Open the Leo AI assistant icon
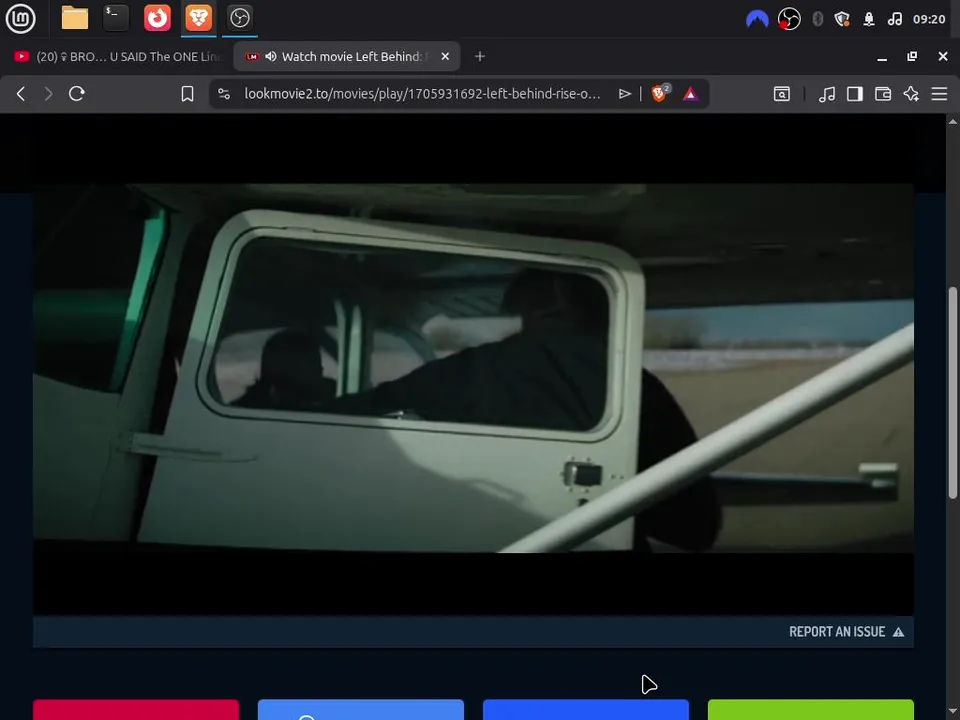960x720 pixels. click(x=911, y=94)
